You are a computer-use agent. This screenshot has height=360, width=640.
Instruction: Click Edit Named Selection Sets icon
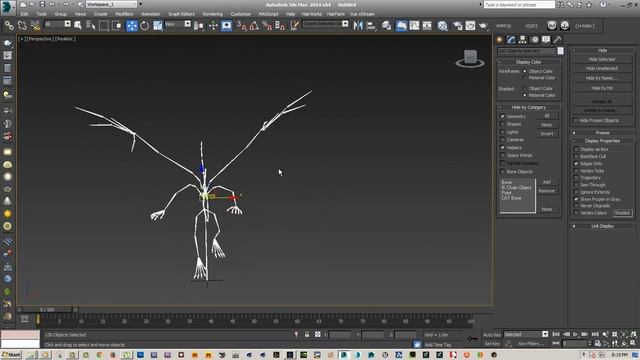click(294, 26)
